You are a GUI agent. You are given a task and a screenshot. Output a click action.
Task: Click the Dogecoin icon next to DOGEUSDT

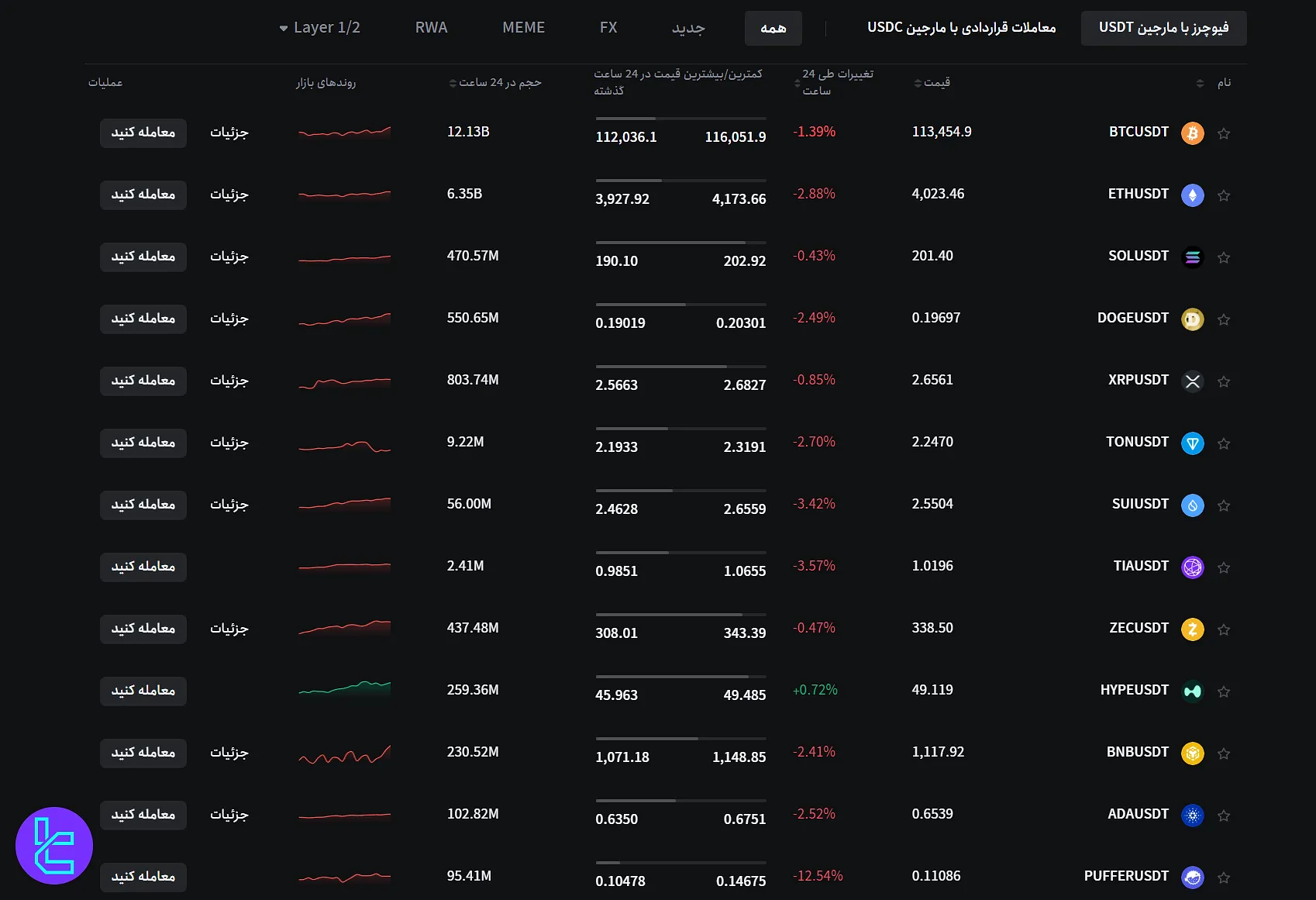click(x=1192, y=319)
